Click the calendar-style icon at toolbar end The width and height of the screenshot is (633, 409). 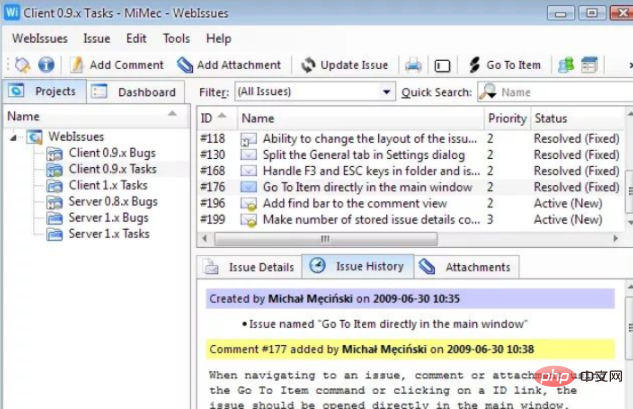pyautogui.click(x=589, y=65)
